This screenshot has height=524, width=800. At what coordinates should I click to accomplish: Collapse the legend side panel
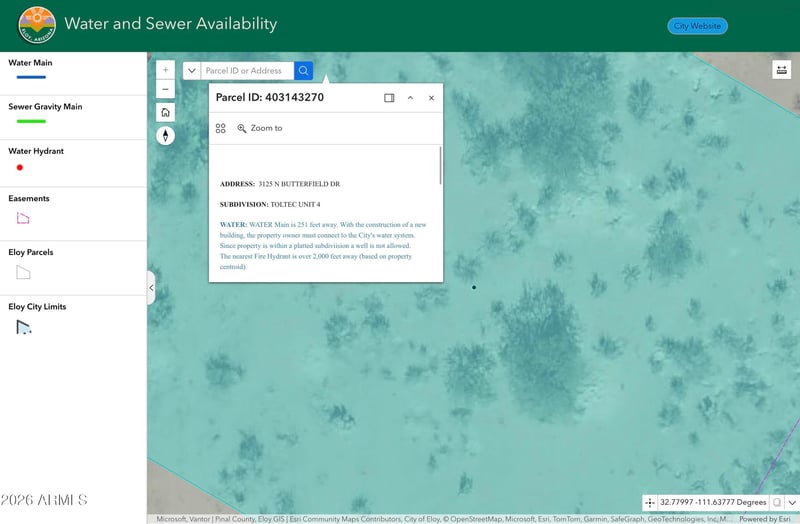pyautogui.click(x=151, y=288)
